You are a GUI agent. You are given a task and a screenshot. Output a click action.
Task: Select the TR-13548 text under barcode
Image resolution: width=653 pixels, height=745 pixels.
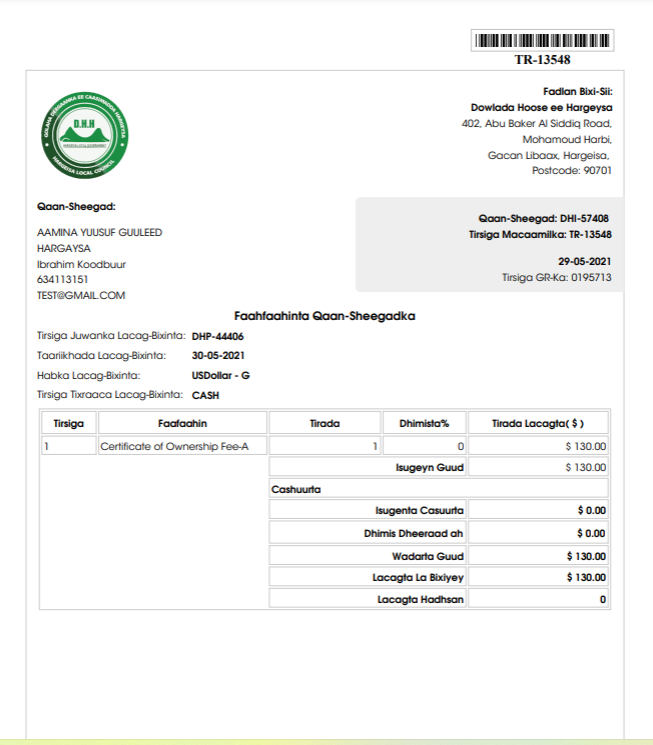[x=542, y=60]
